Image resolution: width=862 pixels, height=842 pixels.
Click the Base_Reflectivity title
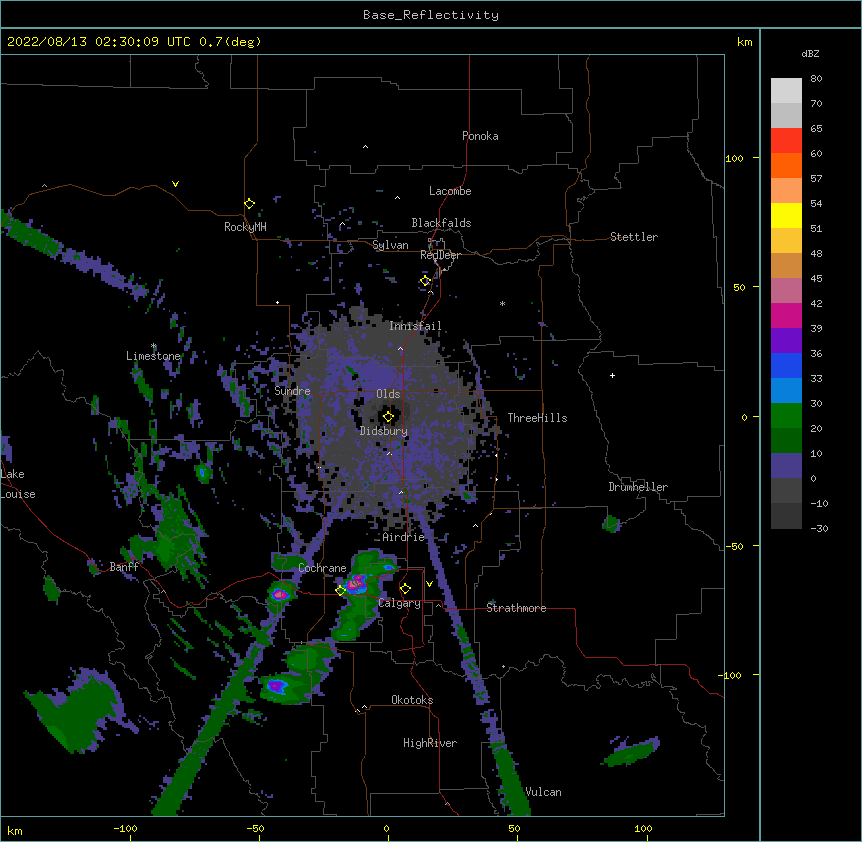pyautogui.click(x=431, y=15)
